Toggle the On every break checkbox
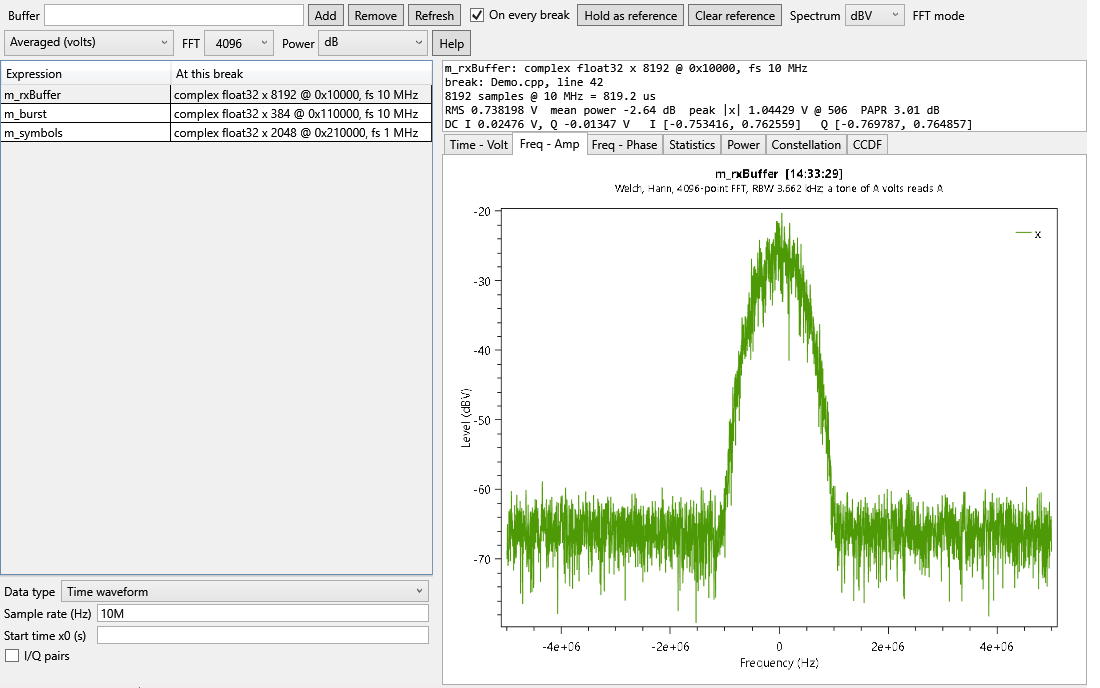 click(477, 15)
